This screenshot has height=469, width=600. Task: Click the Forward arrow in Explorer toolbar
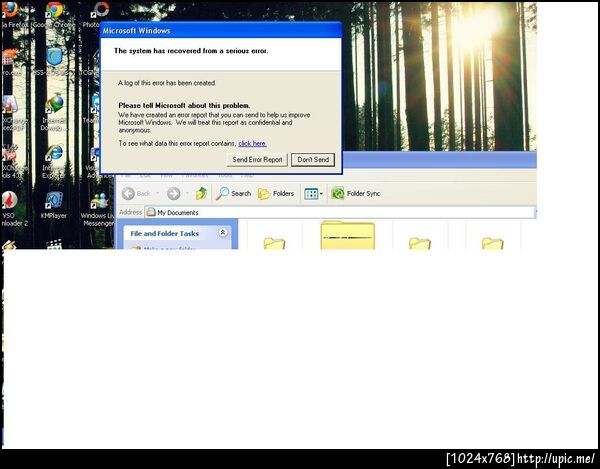pyautogui.click(x=173, y=194)
